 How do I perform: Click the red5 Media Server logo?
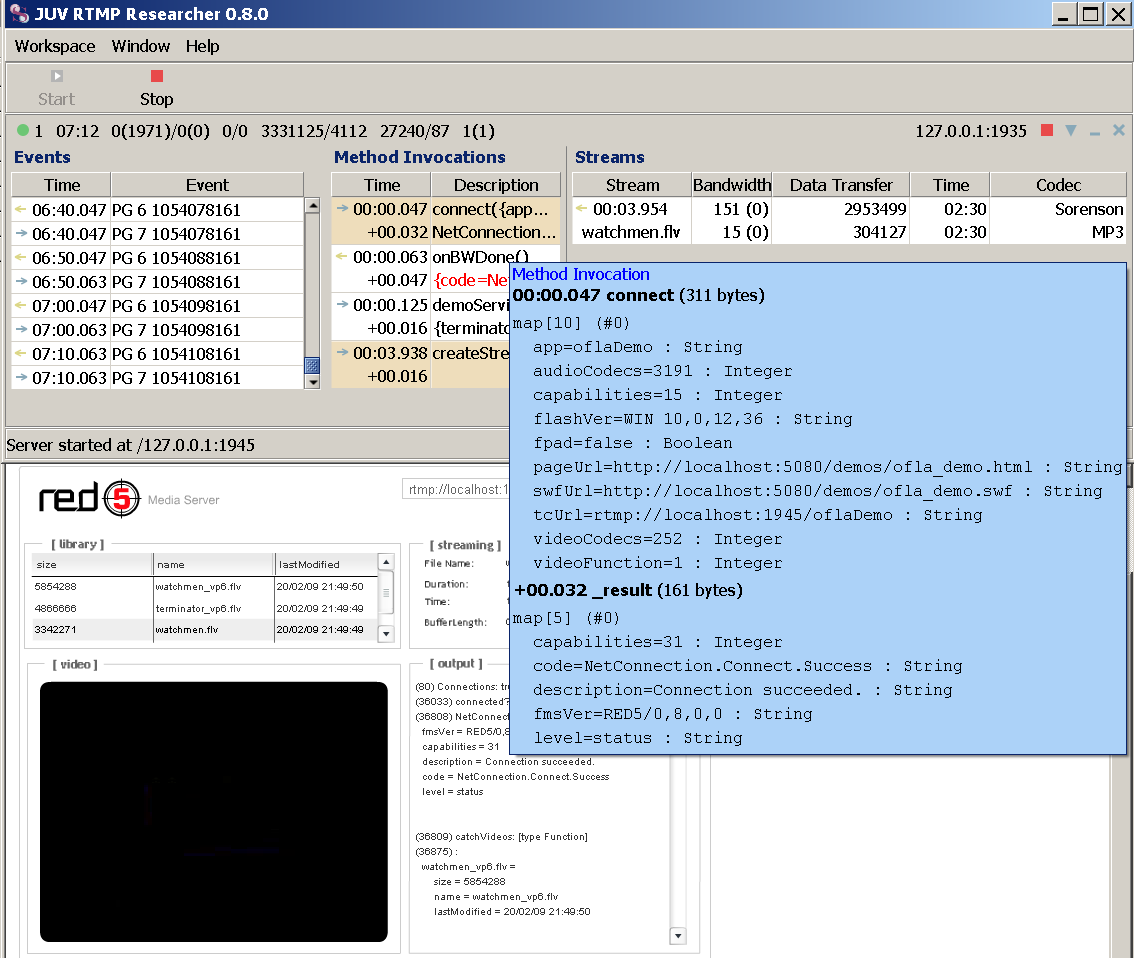click(128, 498)
